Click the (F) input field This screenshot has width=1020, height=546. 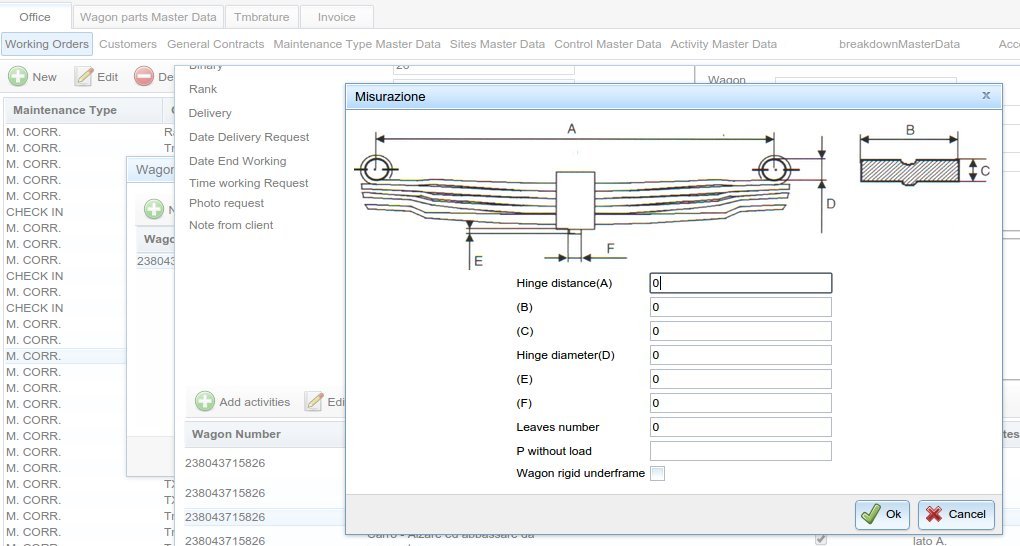pos(740,403)
